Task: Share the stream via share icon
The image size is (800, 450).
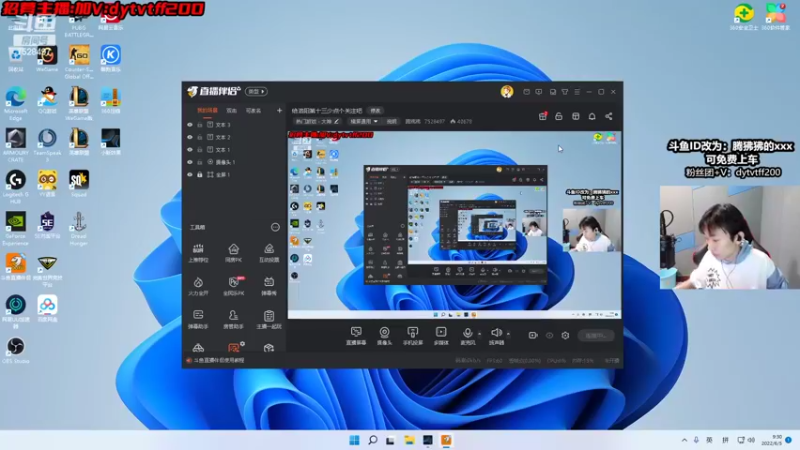Action: tap(609, 116)
